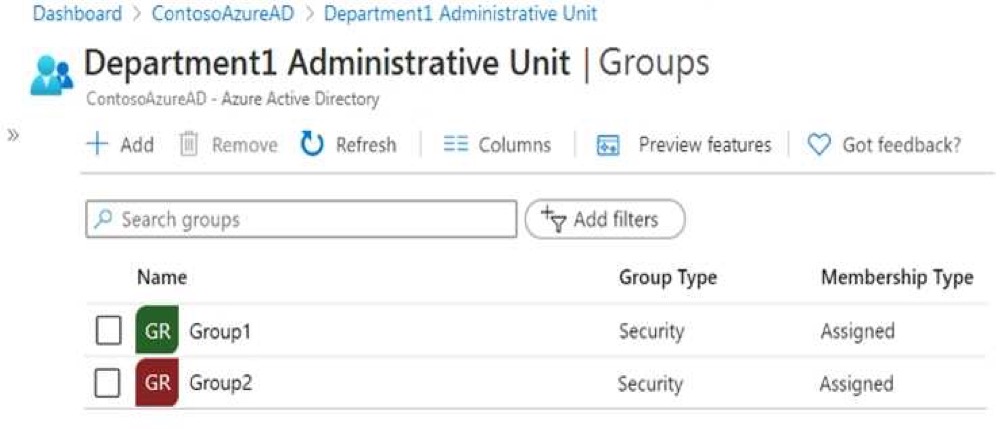Click ContosoAzureAD - Azure Active Directory subtitle
This screenshot has height=429, width=1008.
point(233,99)
